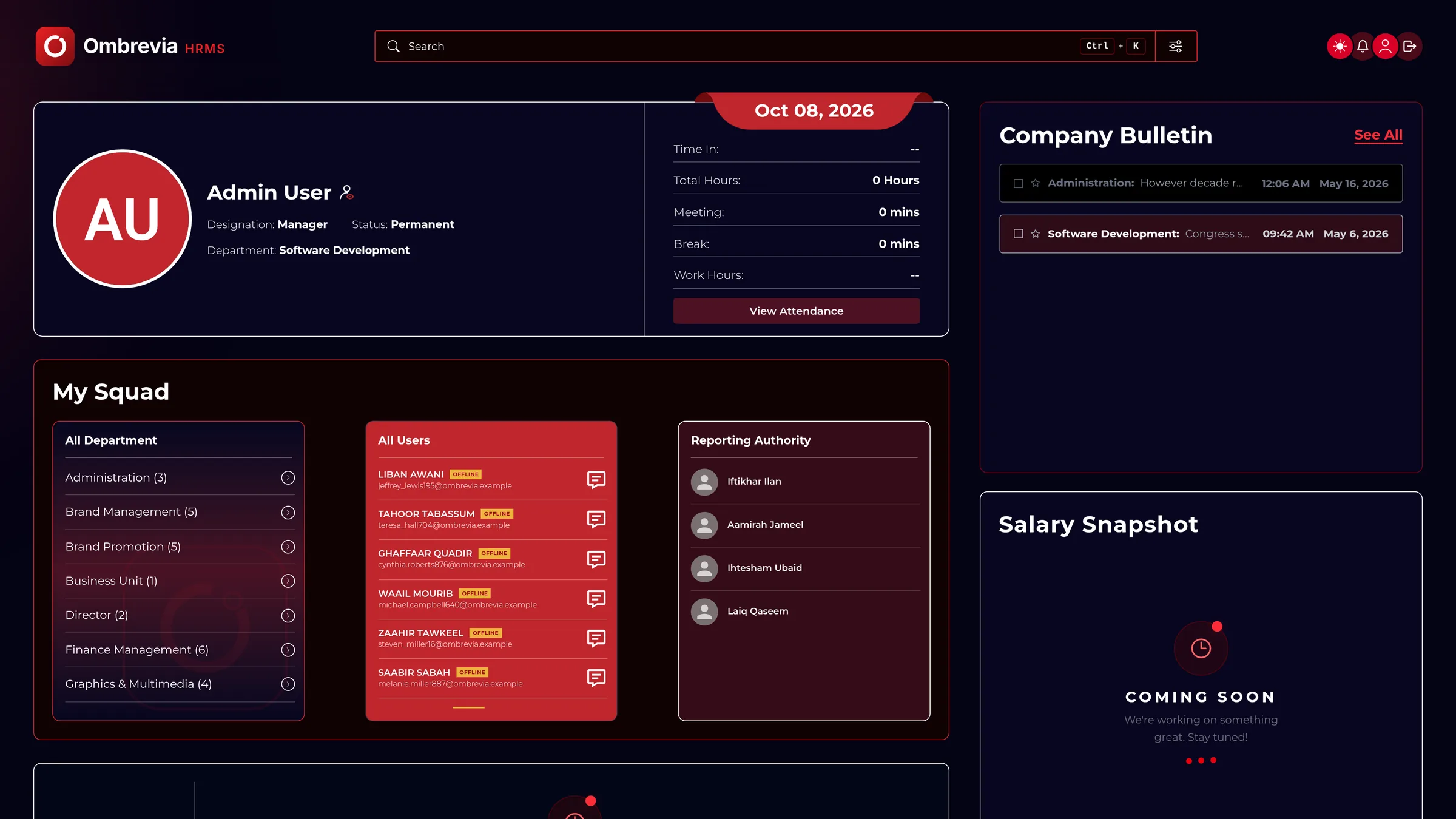The width and height of the screenshot is (1456, 819).
Task: Check the Administration bulletin checkbox
Action: click(x=1019, y=183)
